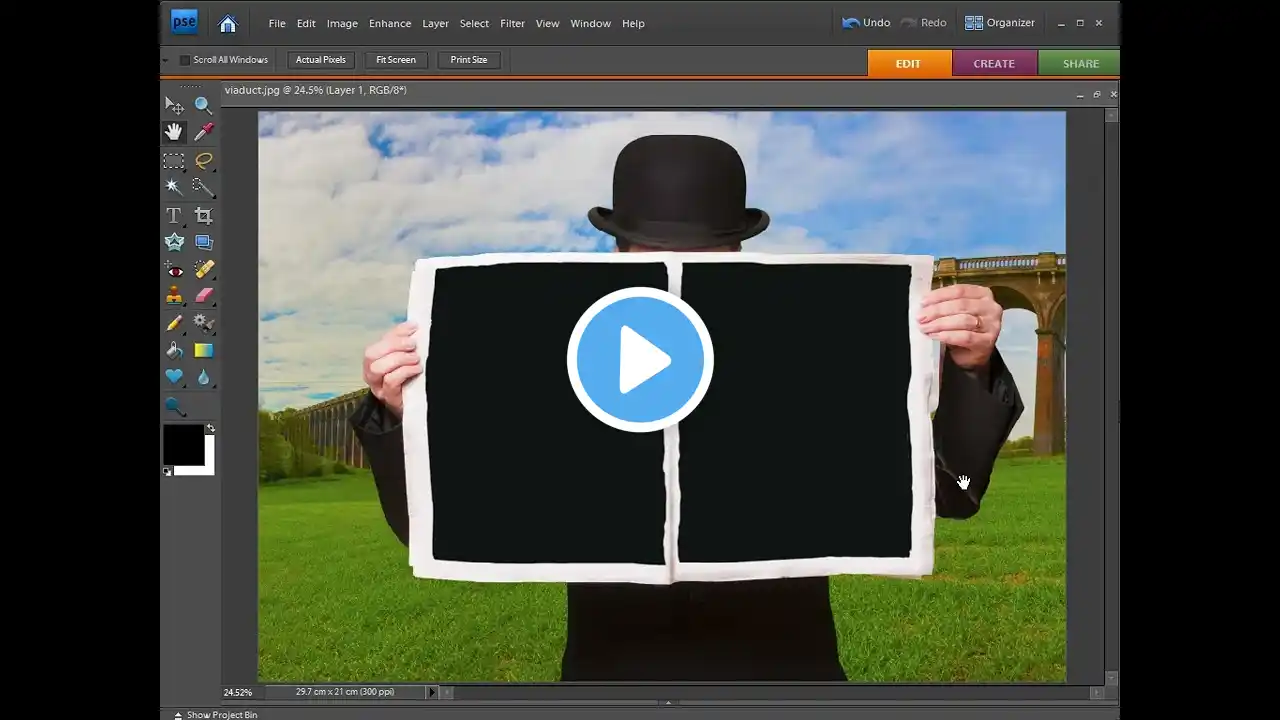
Task: Select the Red Eye Removal tool
Action: coord(174,269)
